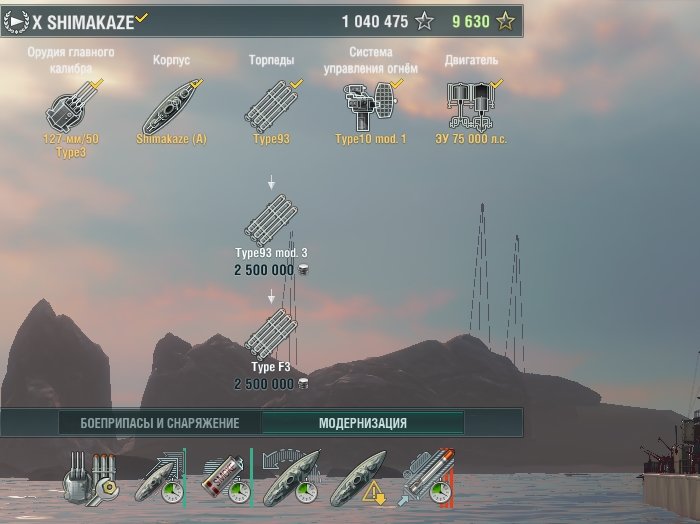700x524 pixels.
Task: Switch to the Модернизация tab
Action: (x=363, y=423)
